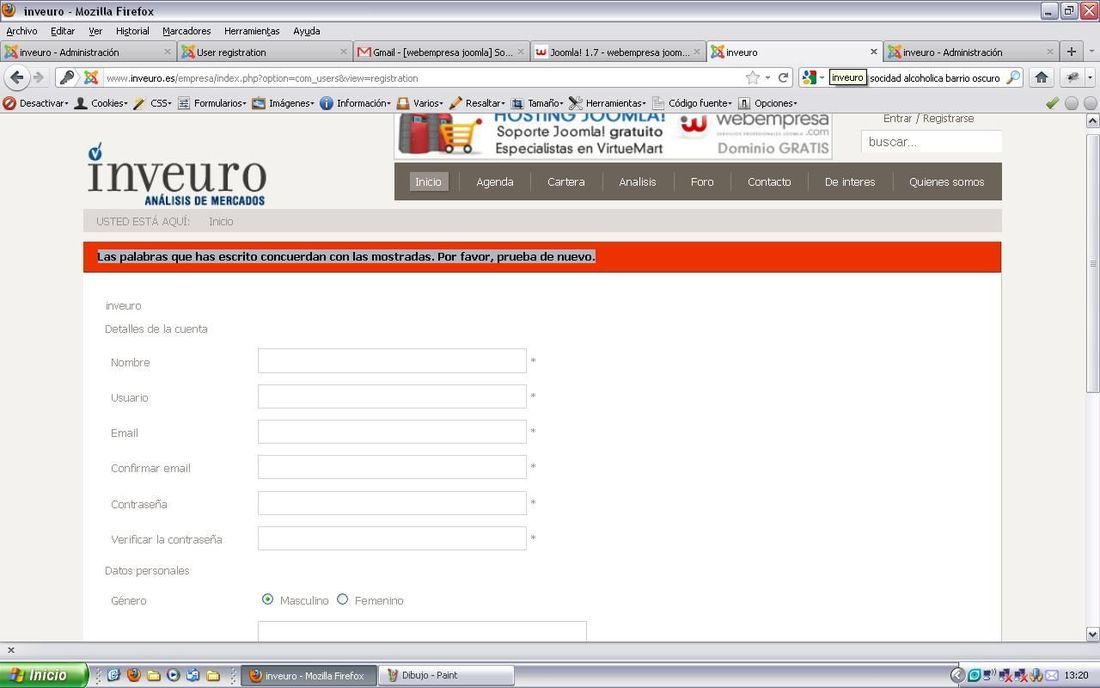Viewport: 1100px width, 688px height.
Task: Open the Herramientas web developer dropdown
Action: point(608,103)
